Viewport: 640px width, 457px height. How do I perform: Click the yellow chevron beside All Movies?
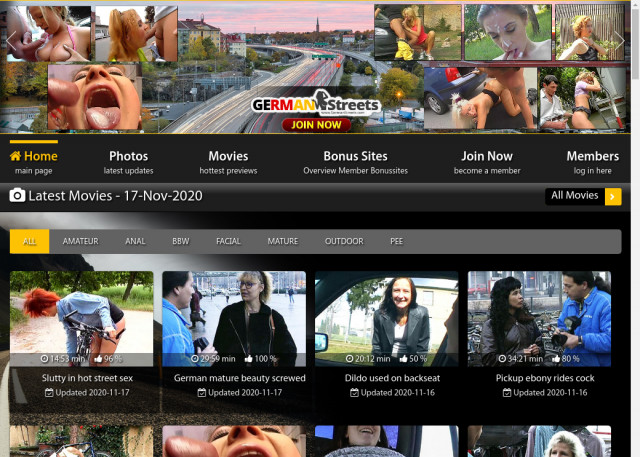click(x=613, y=197)
